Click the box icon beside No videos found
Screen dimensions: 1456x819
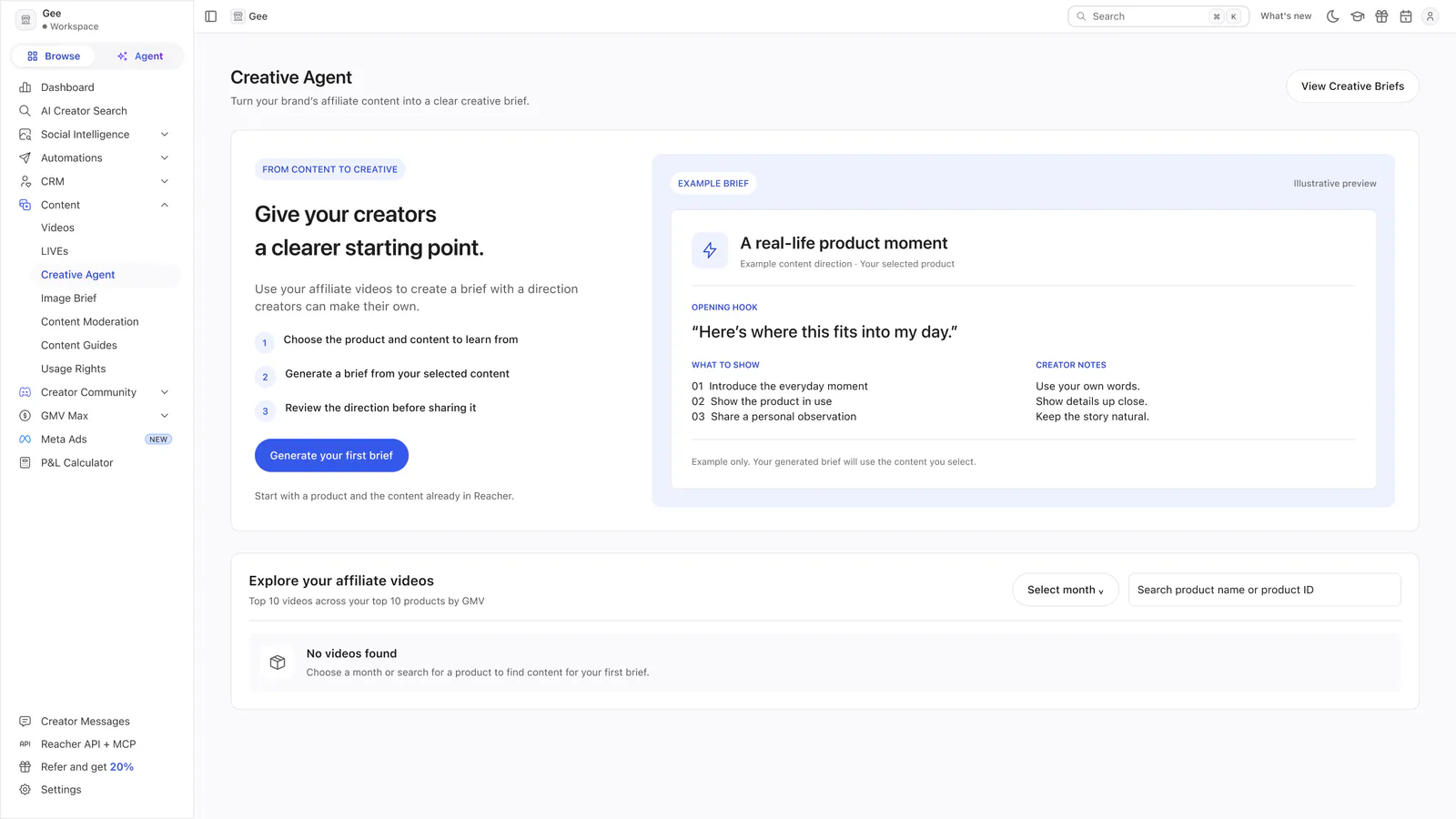point(278,662)
